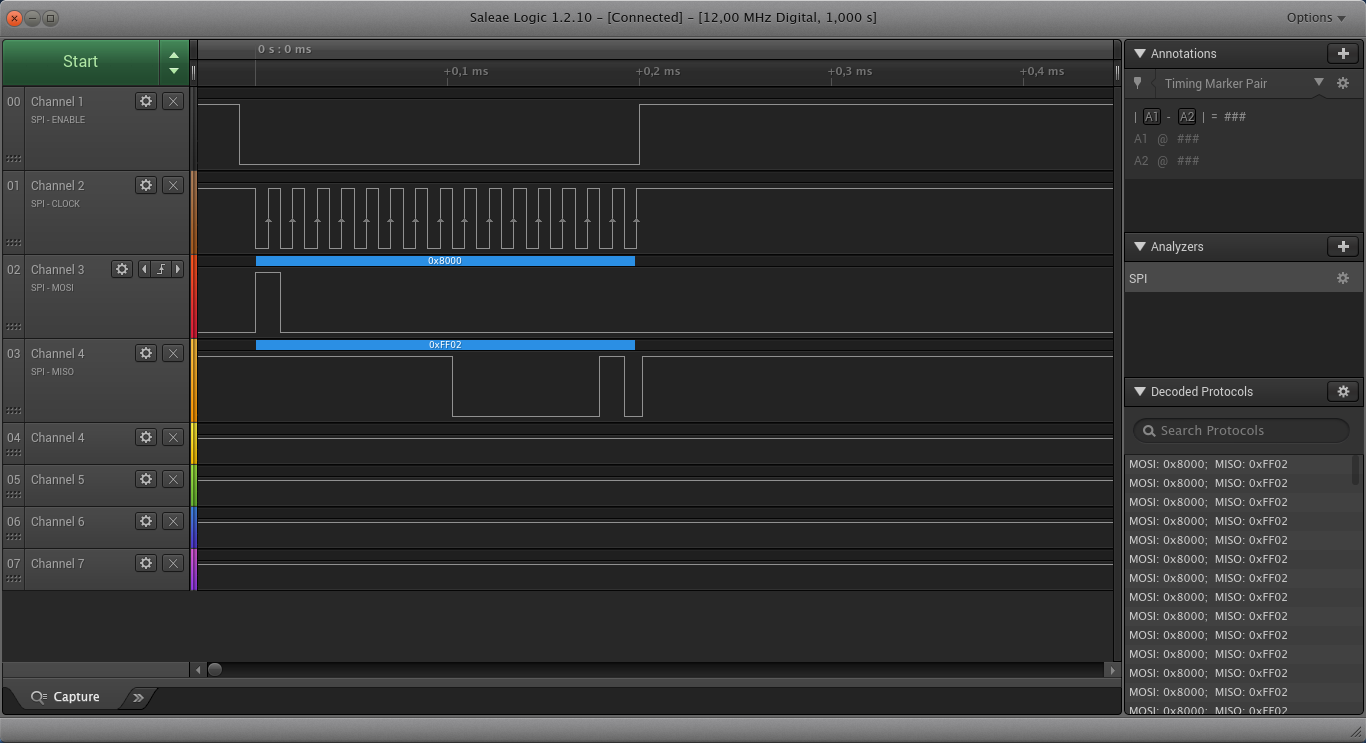Click the 0x8000 MOSI decoded bubble

pos(445,261)
